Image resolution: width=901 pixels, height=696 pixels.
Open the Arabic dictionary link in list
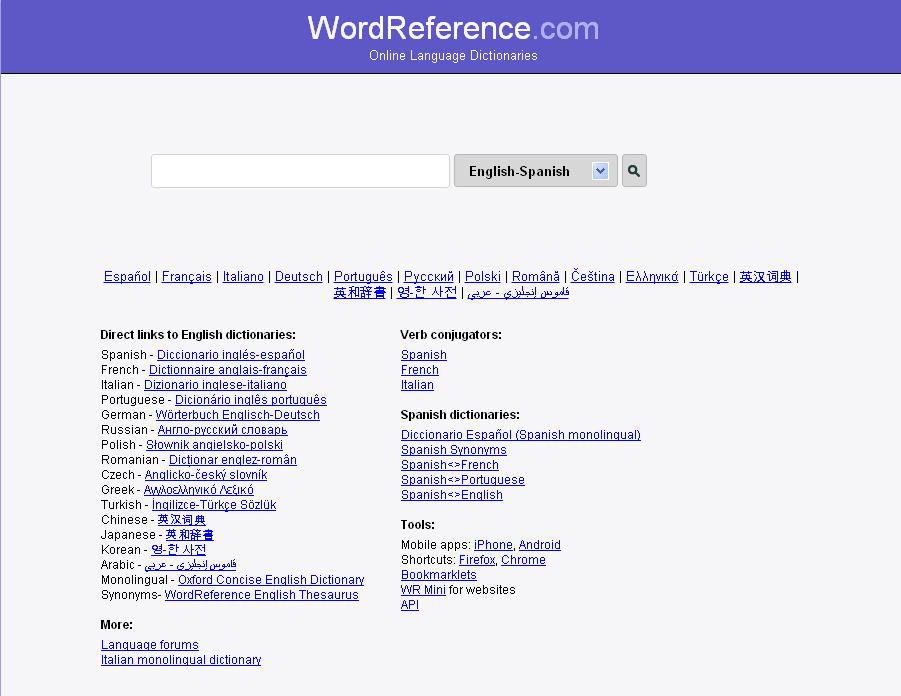190,565
